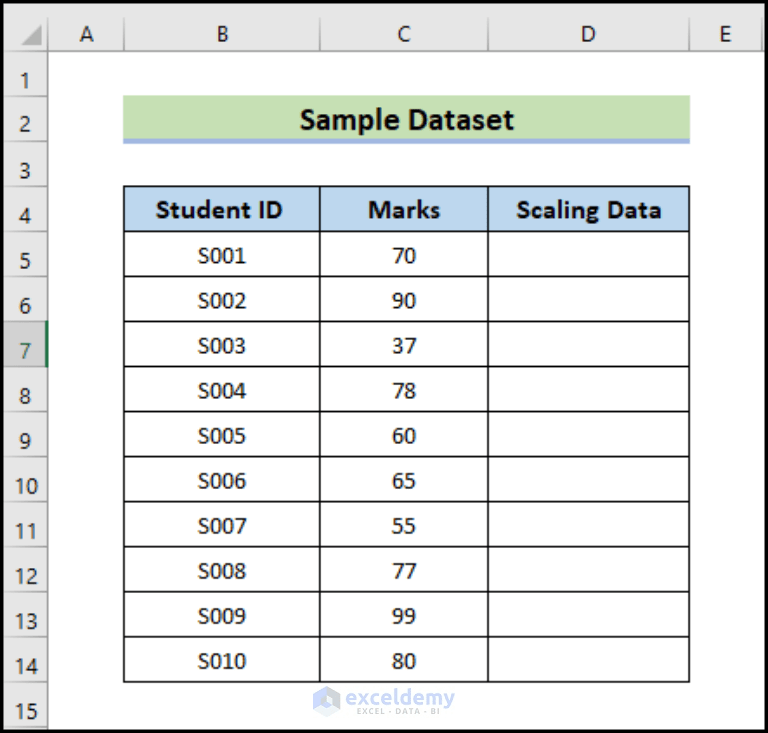768x733 pixels.
Task: Select column C header
Action: [x=404, y=34]
